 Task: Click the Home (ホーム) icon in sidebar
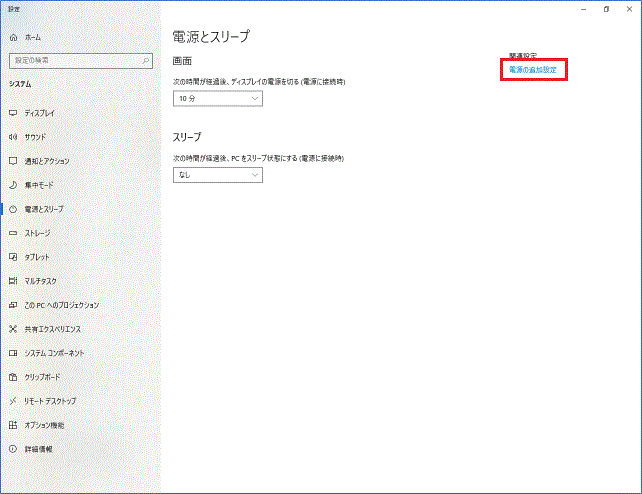tap(13, 36)
